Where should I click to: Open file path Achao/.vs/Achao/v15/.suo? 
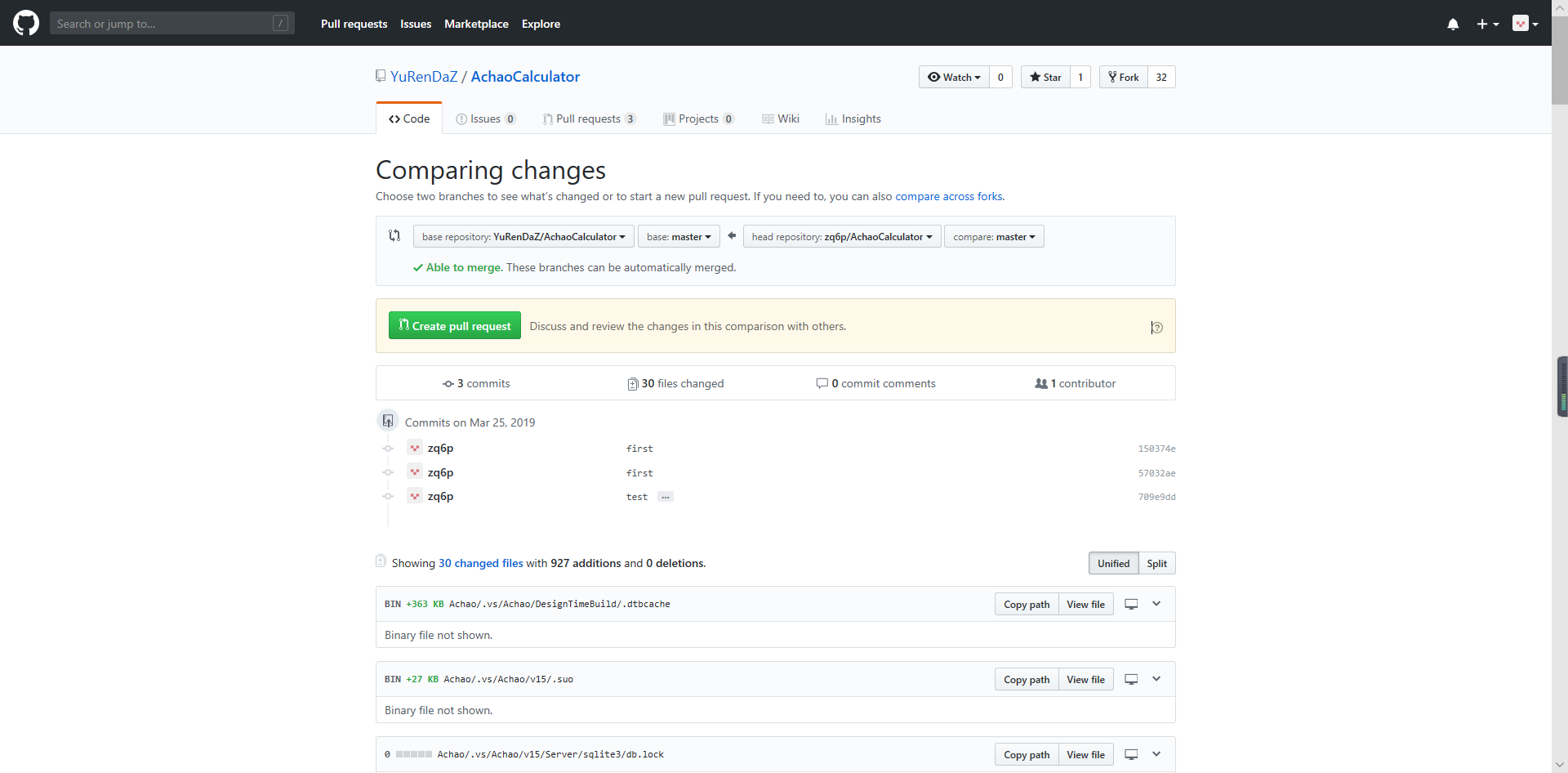coord(508,679)
